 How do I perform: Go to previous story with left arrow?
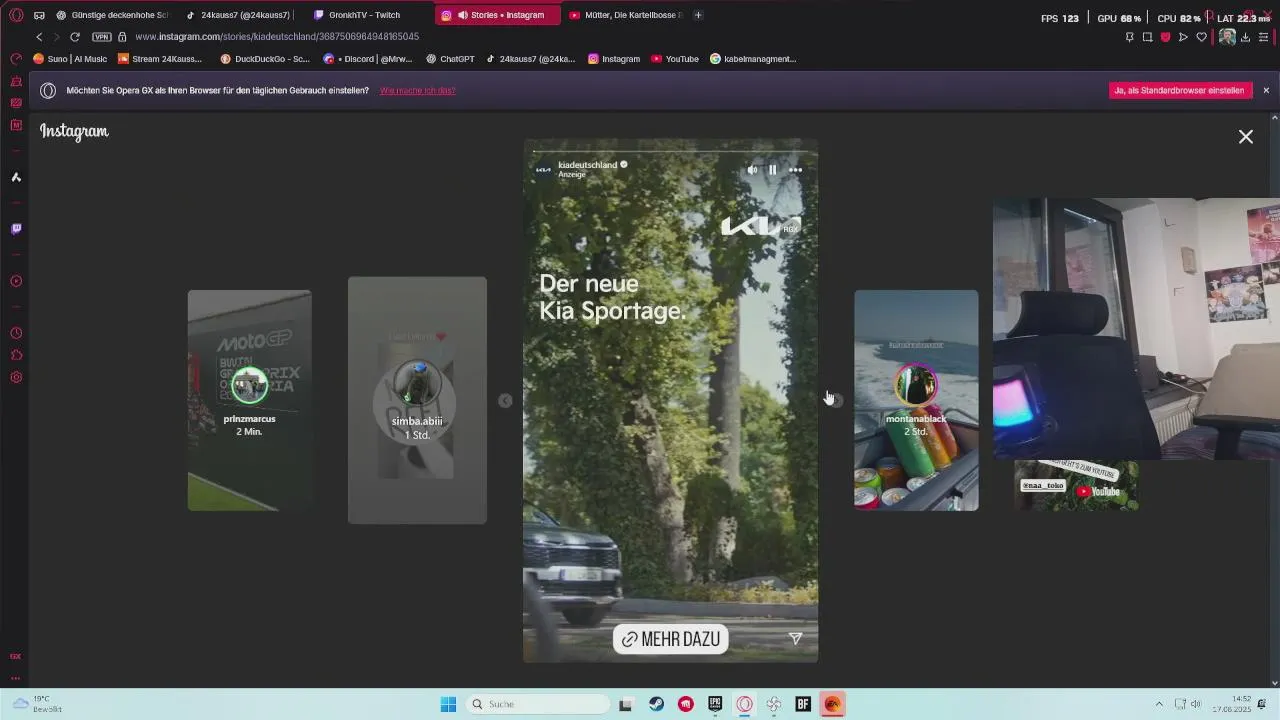pyautogui.click(x=505, y=400)
